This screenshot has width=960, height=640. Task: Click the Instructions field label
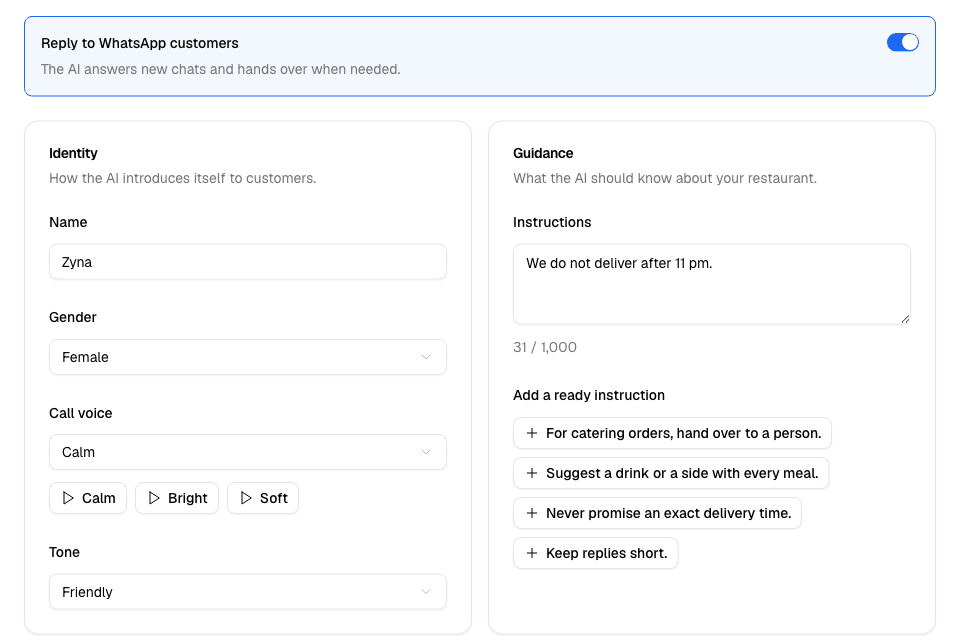(x=552, y=222)
